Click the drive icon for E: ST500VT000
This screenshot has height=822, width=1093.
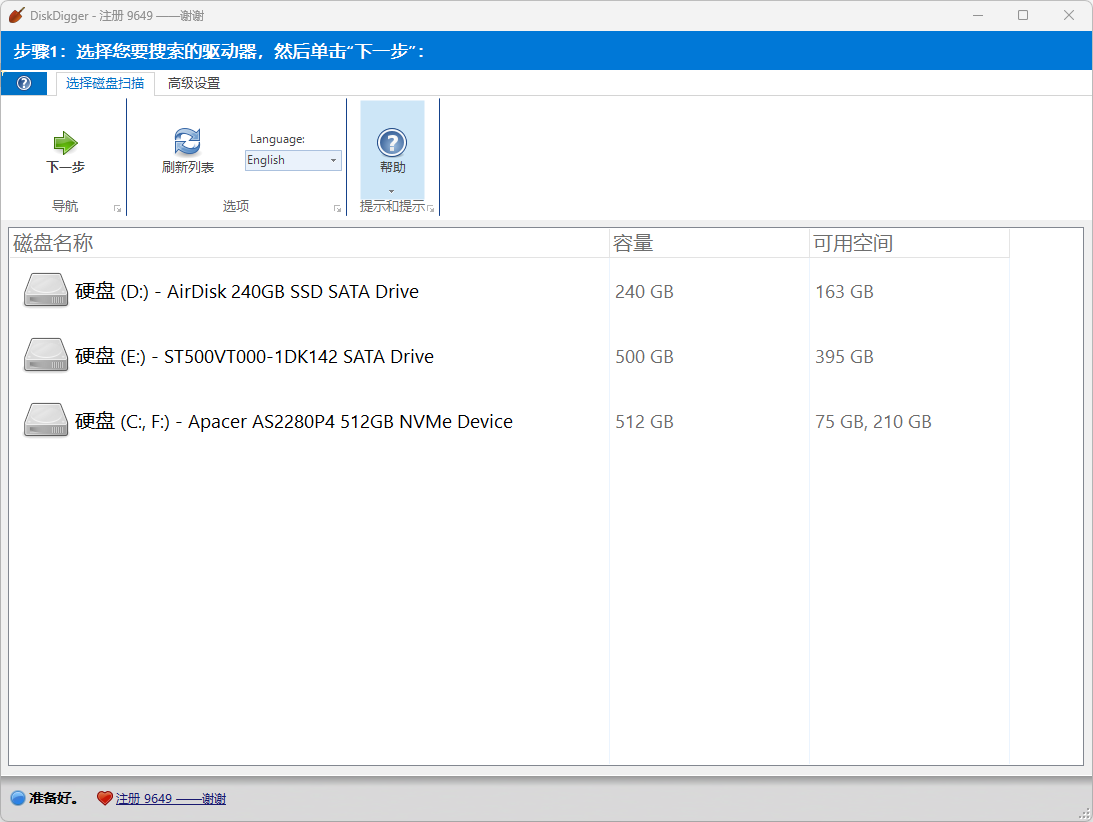[x=46, y=356]
